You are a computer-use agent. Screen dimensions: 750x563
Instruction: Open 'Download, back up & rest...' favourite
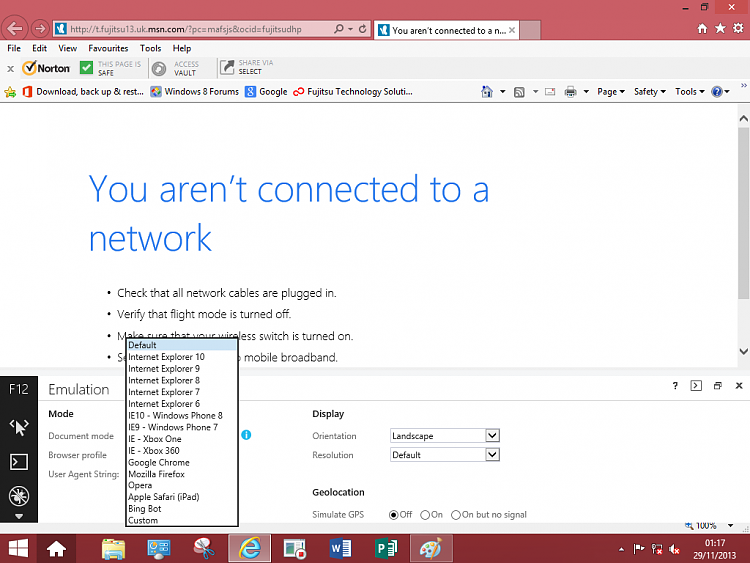pyautogui.click(x=83, y=92)
